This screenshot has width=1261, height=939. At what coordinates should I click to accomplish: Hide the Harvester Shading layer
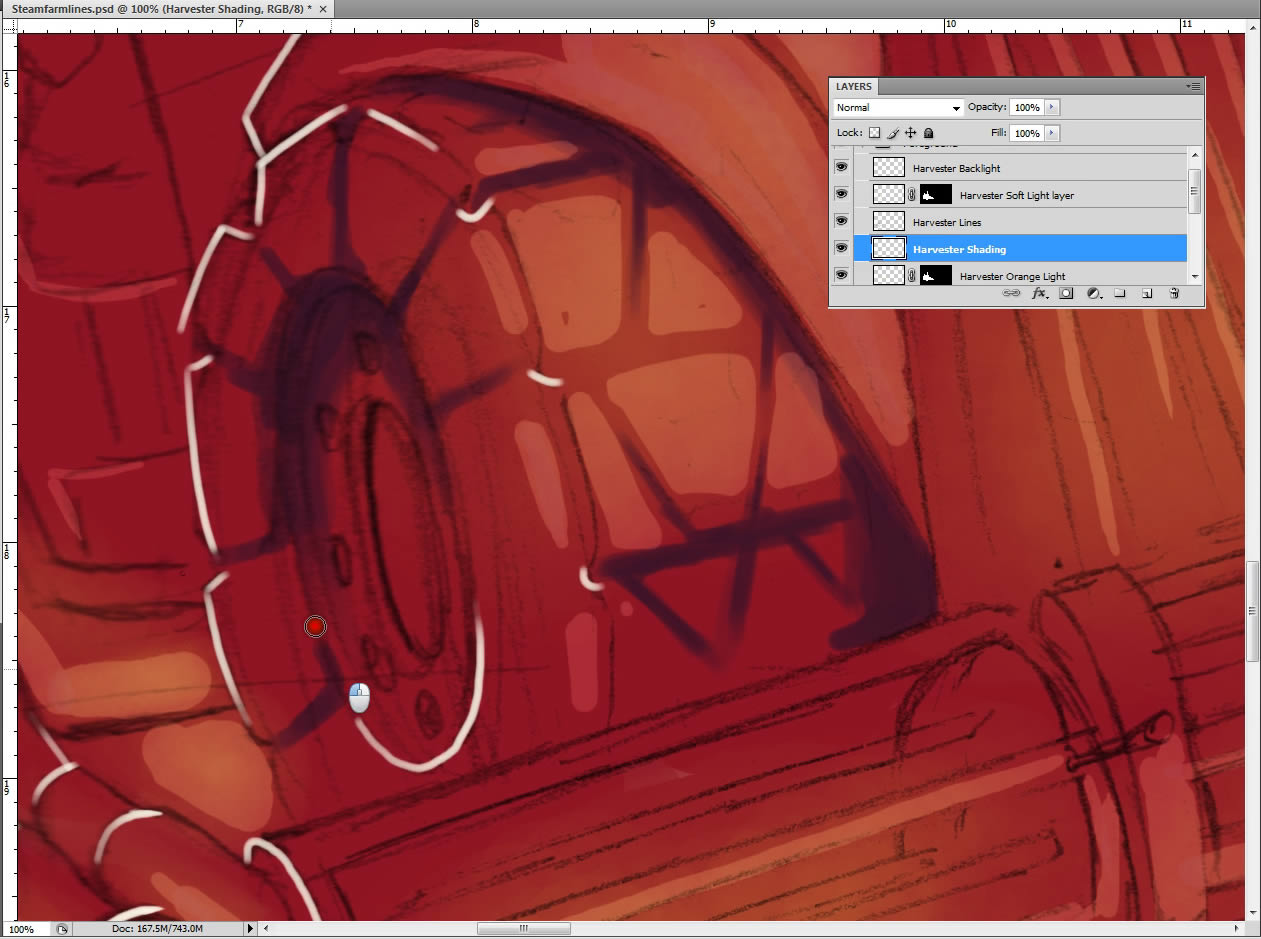[x=841, y=248]
